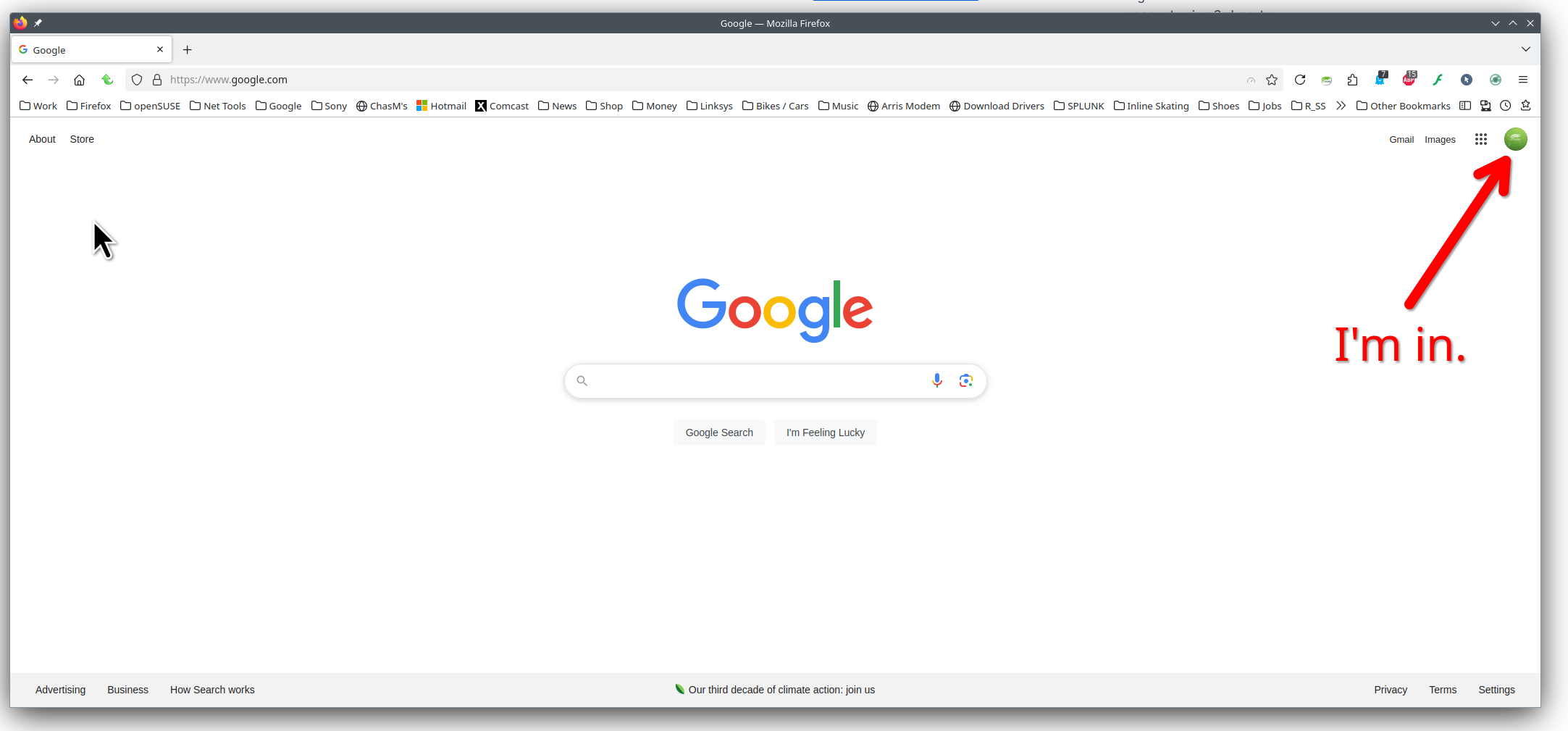This screenshot has width=1568, height=731.
Task: Click the magnifier icon in the search box
Action: coord(582,380)
